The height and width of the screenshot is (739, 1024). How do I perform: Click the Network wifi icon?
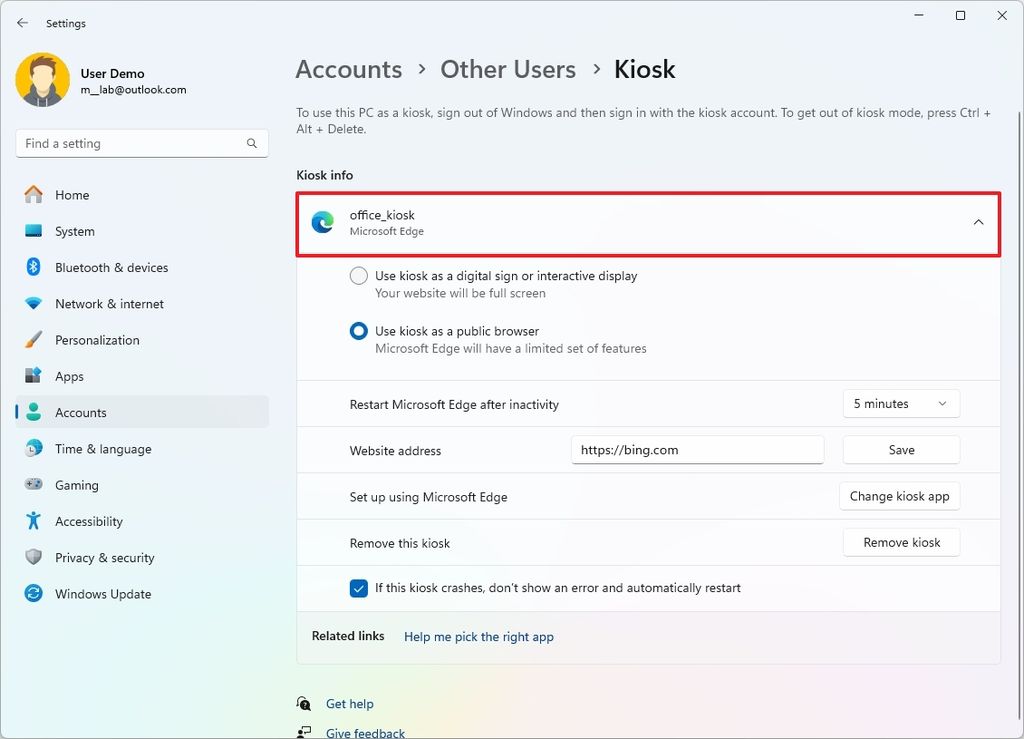point(33,304)
